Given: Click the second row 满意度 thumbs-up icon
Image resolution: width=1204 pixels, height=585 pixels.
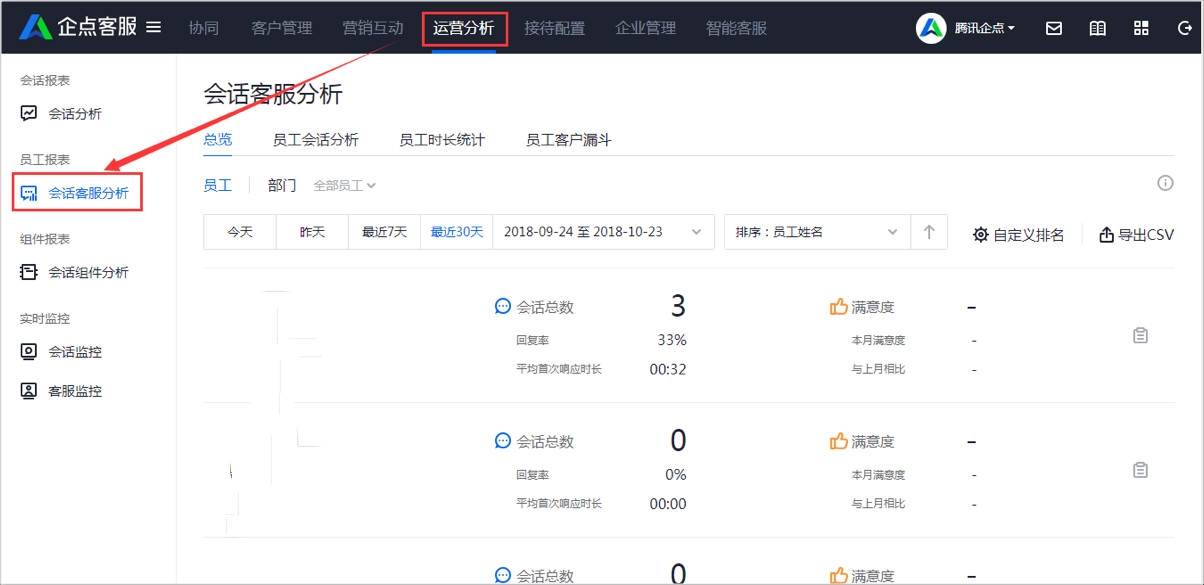Looking at the screenshot, I should tap(839, 441).
